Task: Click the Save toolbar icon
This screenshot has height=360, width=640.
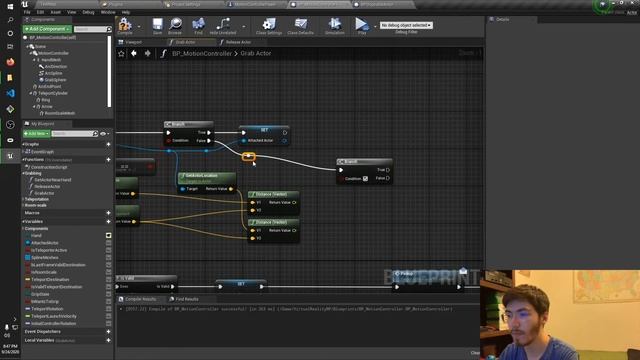Action: [x=157, y=24]
